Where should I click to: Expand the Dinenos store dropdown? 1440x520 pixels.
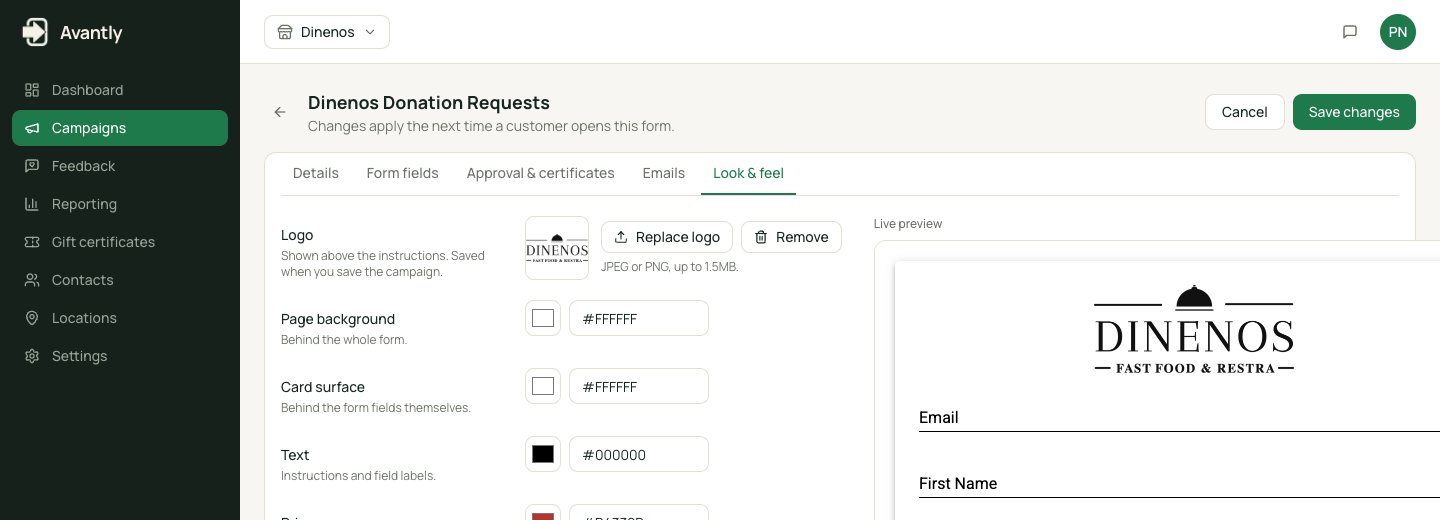[x=327, y=32]
